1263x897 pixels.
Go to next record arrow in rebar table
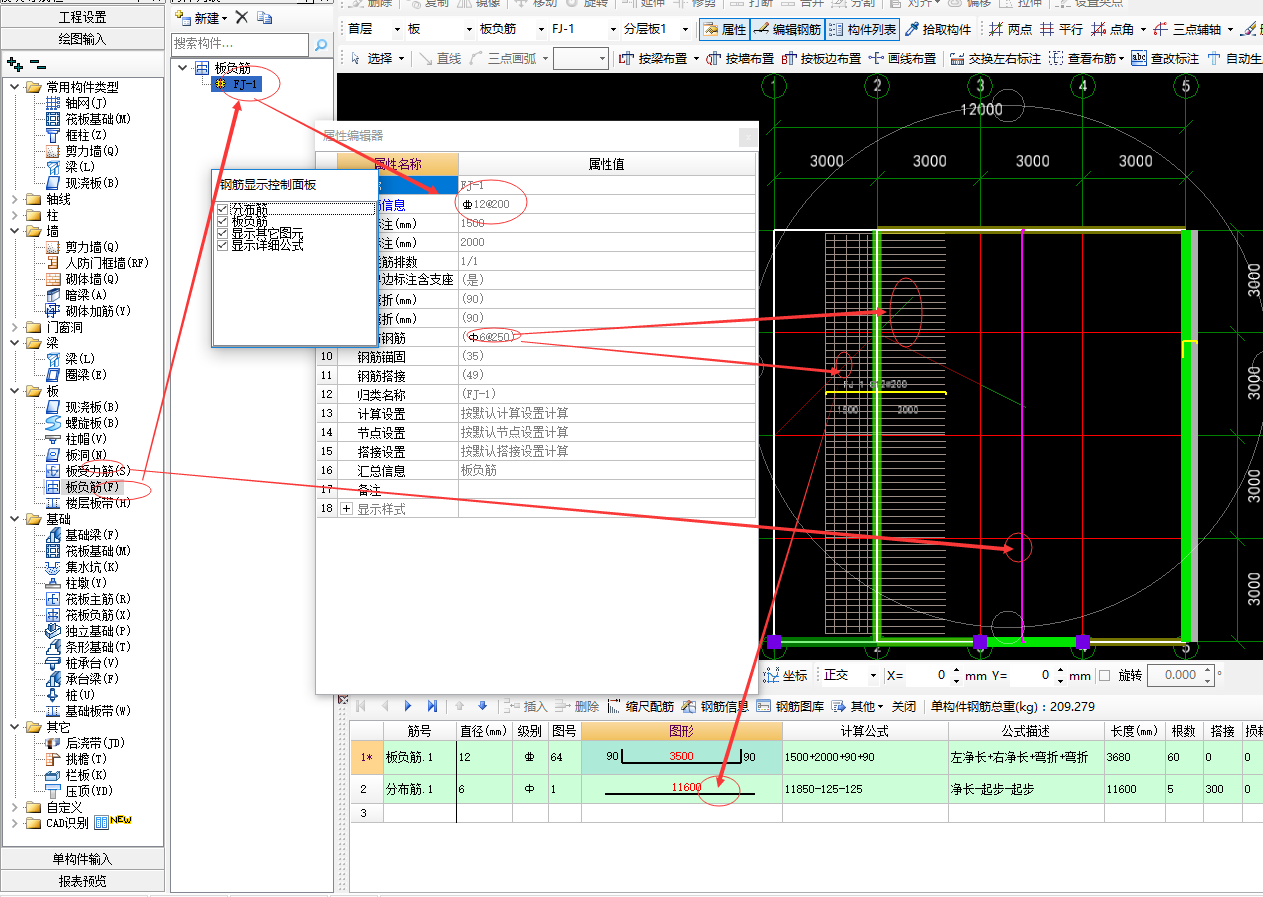coord(408,706)
